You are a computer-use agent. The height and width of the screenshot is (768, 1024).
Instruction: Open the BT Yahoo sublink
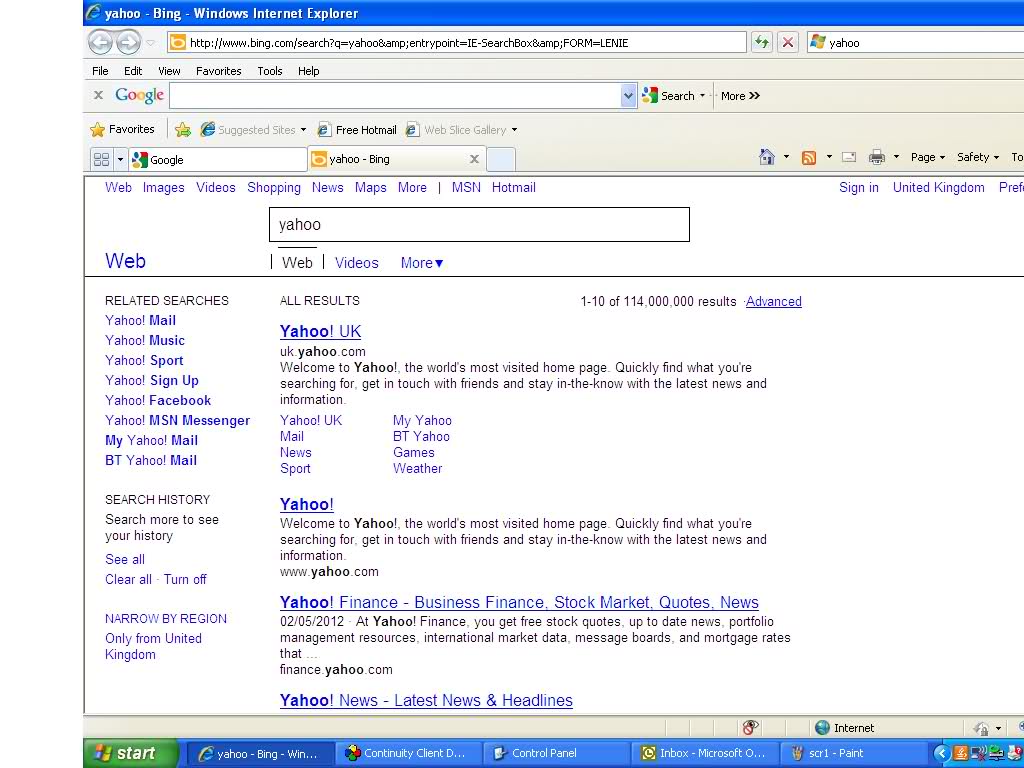[x=421, y=436]
